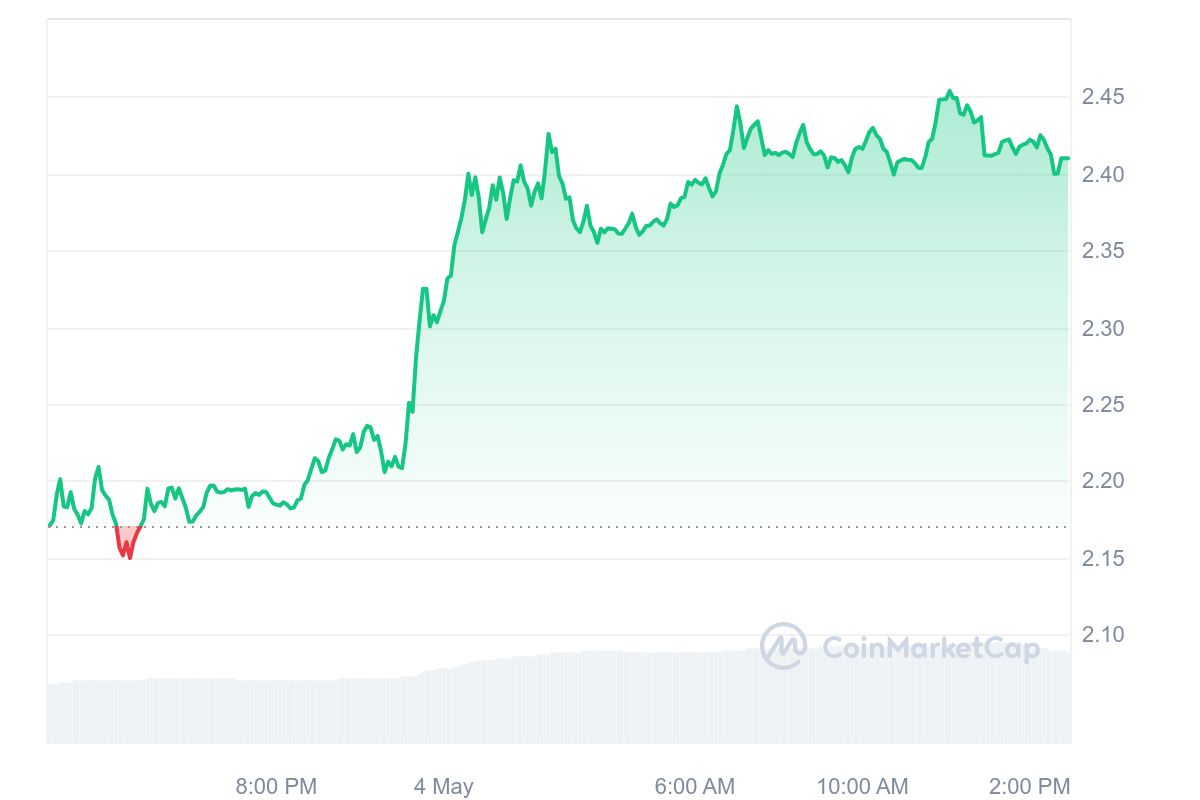Click the CoinMarketCap watermark text
This screenshot has height=800, width=1200.
point(930,649)
